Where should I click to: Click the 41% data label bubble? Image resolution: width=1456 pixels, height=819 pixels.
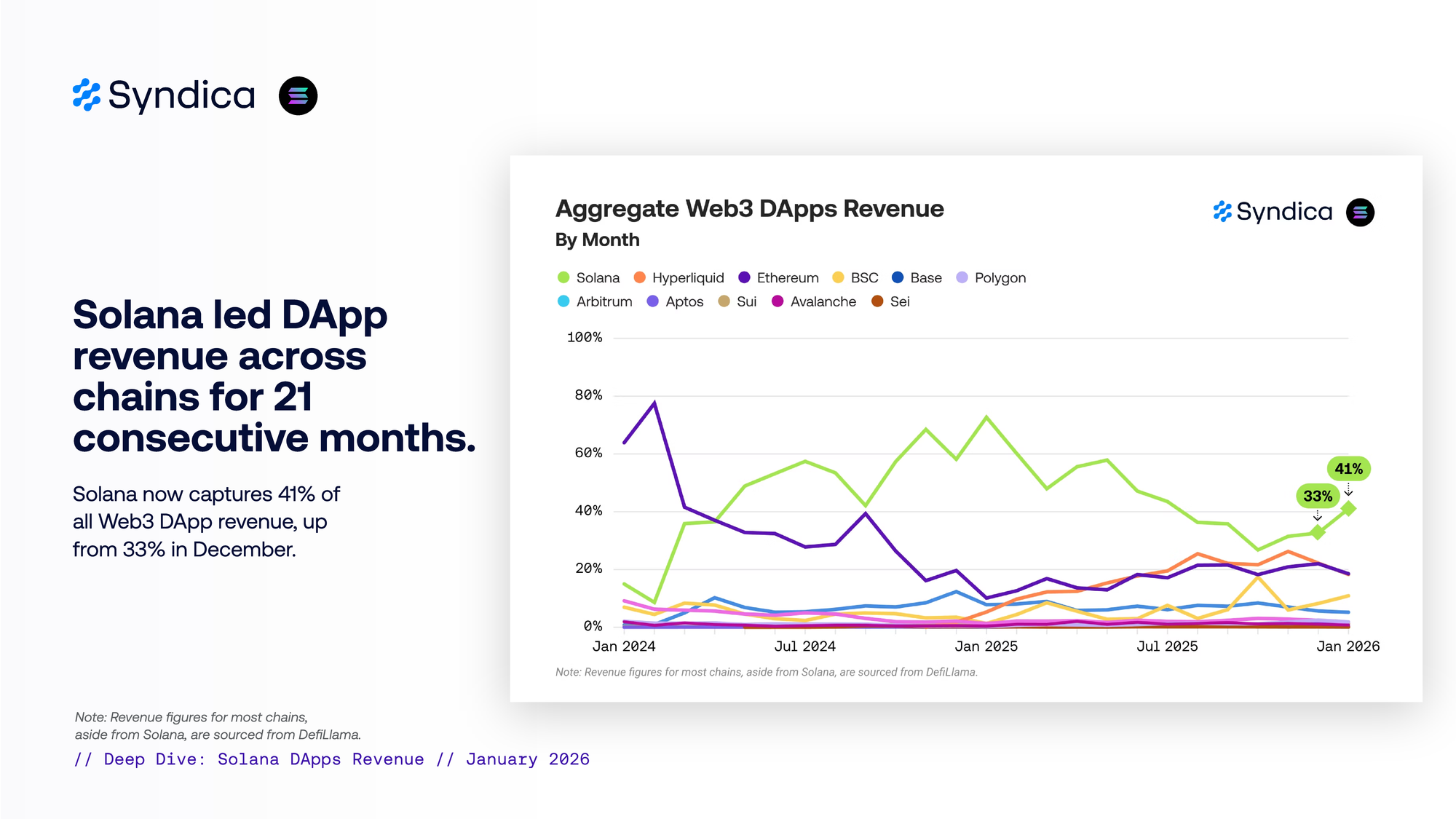pos(1348,469)
